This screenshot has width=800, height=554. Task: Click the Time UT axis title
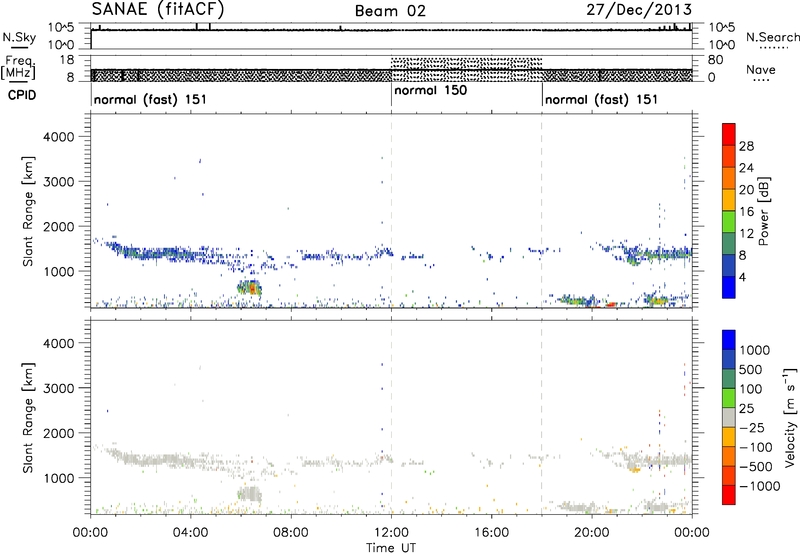[391, 547]
